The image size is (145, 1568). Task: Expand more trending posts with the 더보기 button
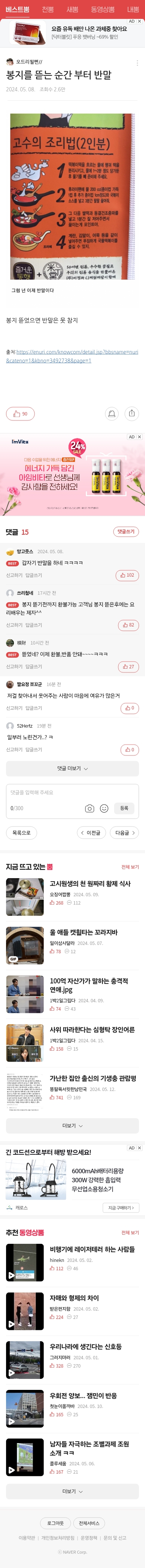(72, 1125)
